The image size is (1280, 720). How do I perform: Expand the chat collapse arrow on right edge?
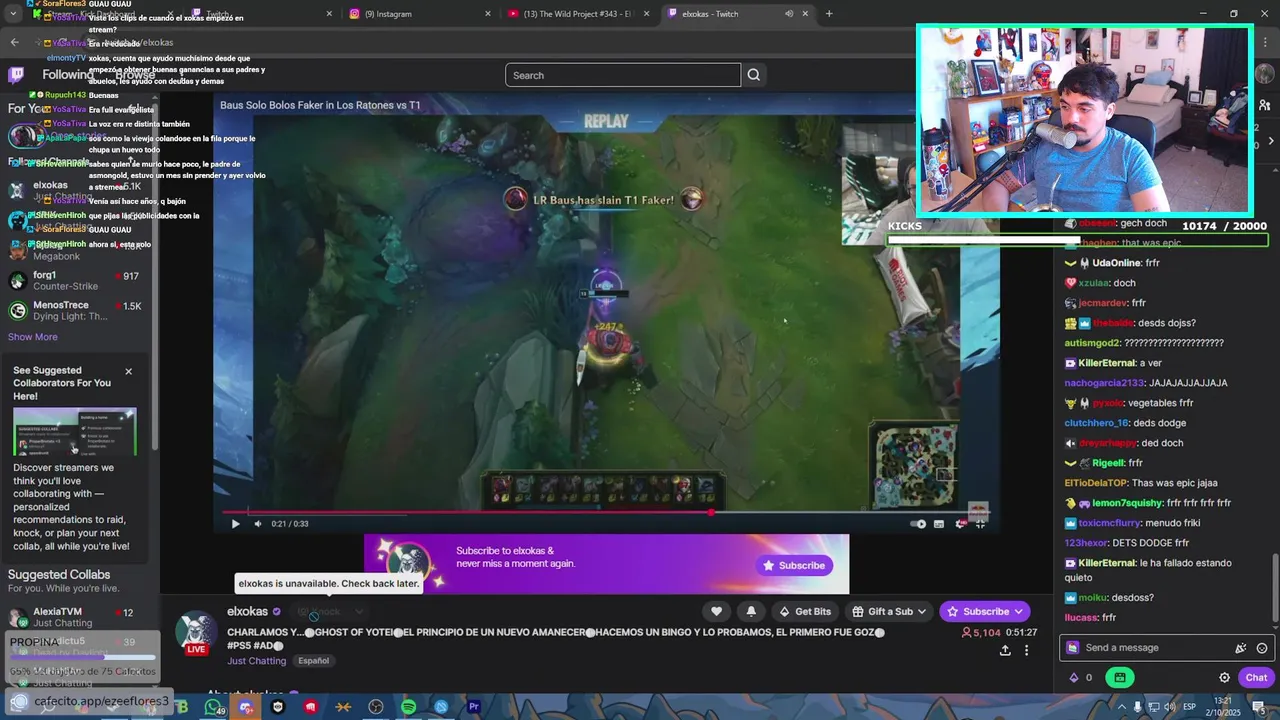click(1271, 141)
